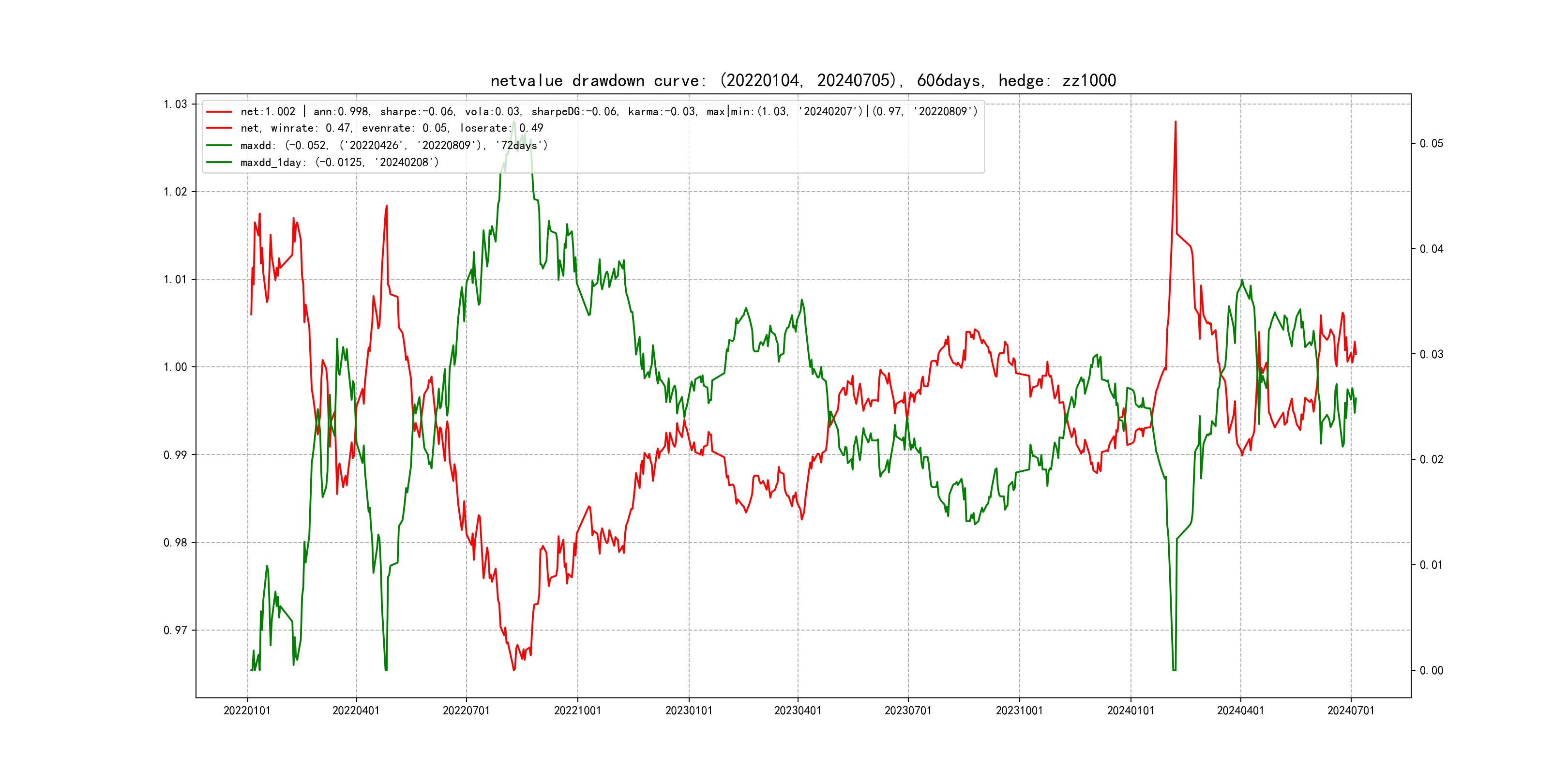Screen dimensions: 1568x784
Task: Click the 20230101 x-axis date label
Action: click(x=689, y=710)
